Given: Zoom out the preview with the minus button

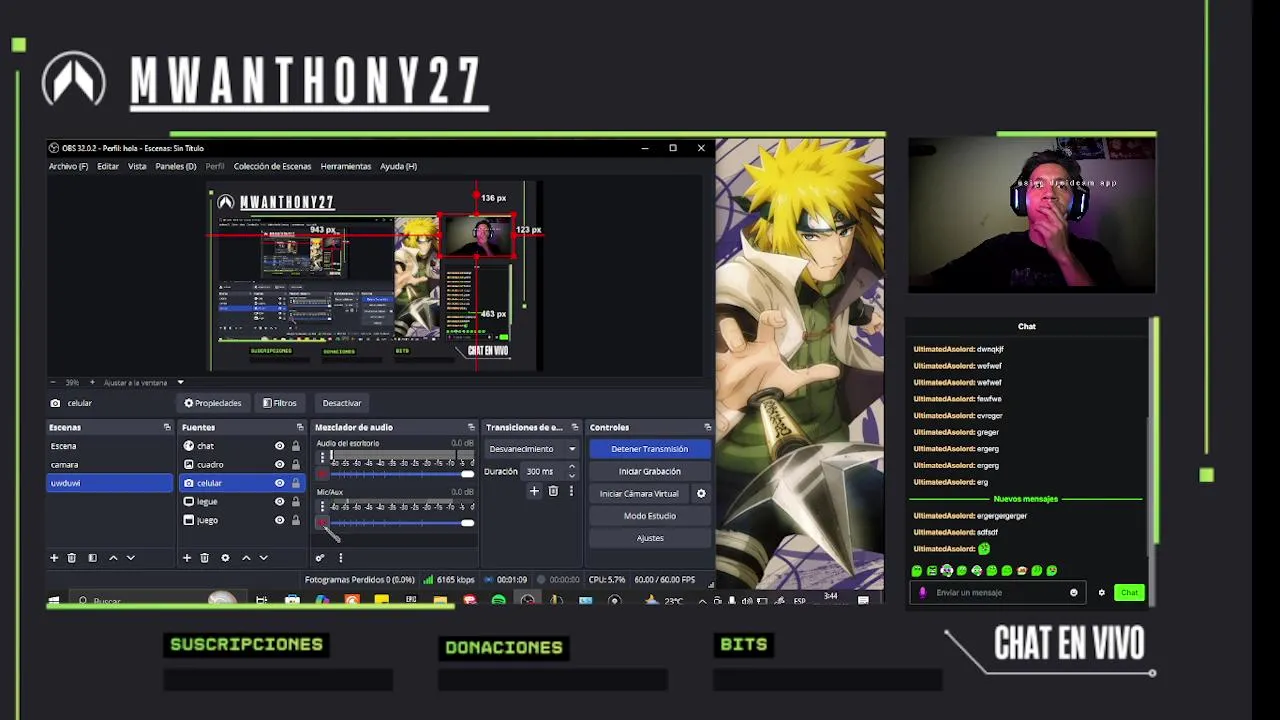Looking at the screenshot, I should pos(53,382).
